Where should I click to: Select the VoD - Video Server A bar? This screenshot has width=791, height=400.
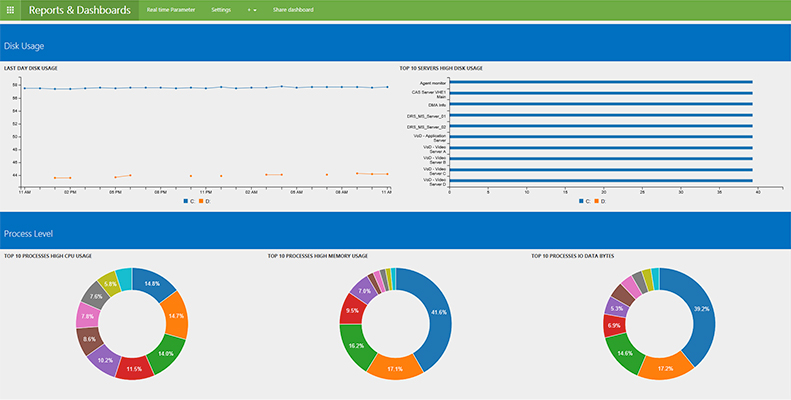pos(601,148)
